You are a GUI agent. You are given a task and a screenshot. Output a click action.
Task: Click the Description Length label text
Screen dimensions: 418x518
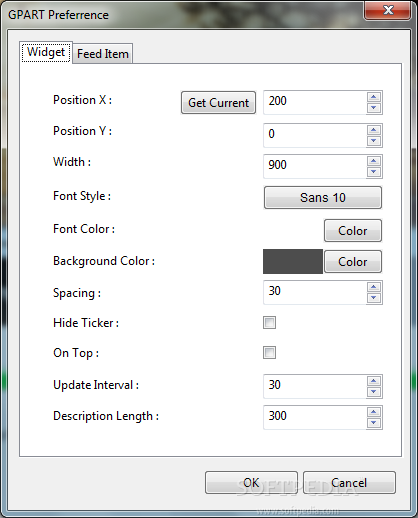pyautogui.click(x=106, y=416)
